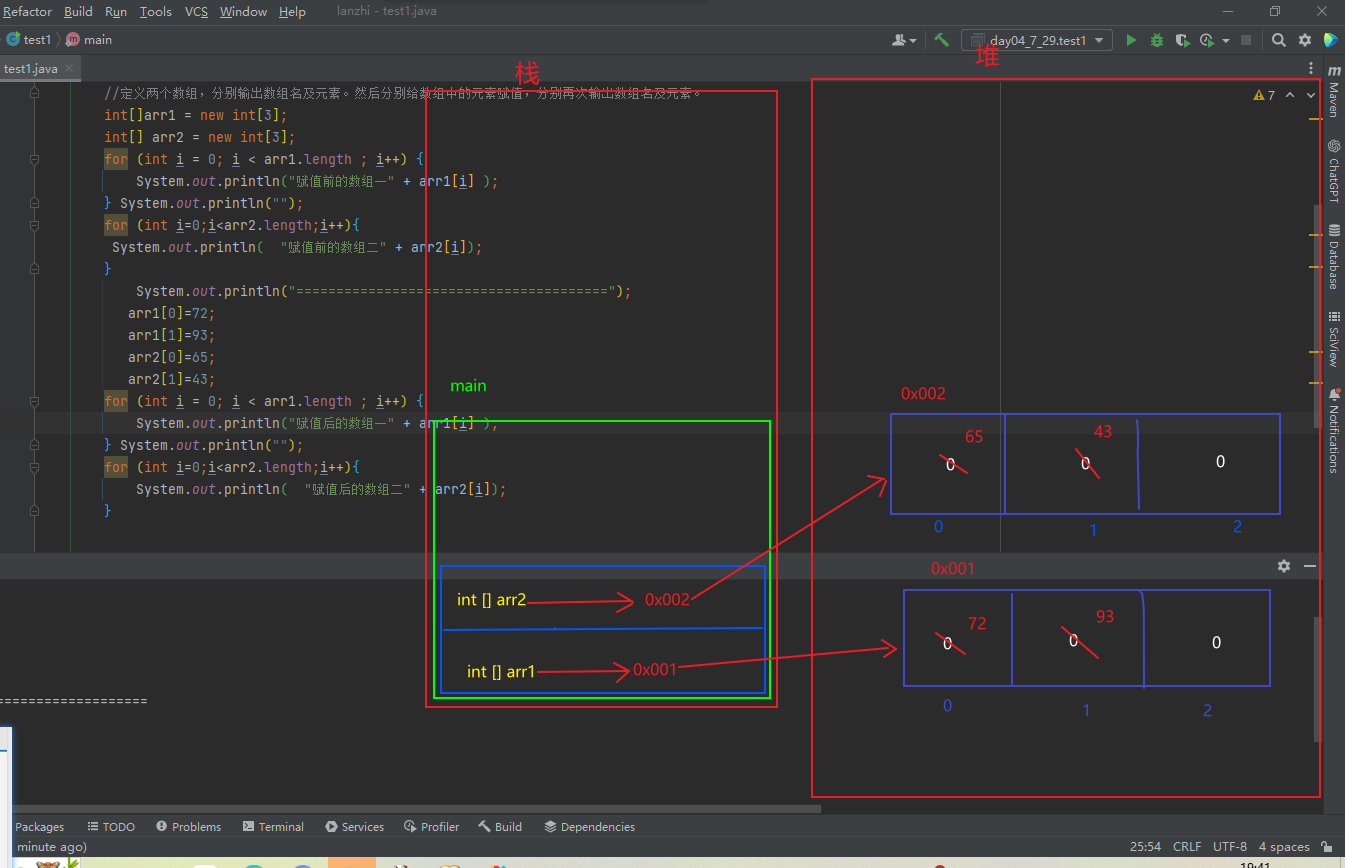Open the Database side panel
1345x868 pixels.
(1333, 257)
